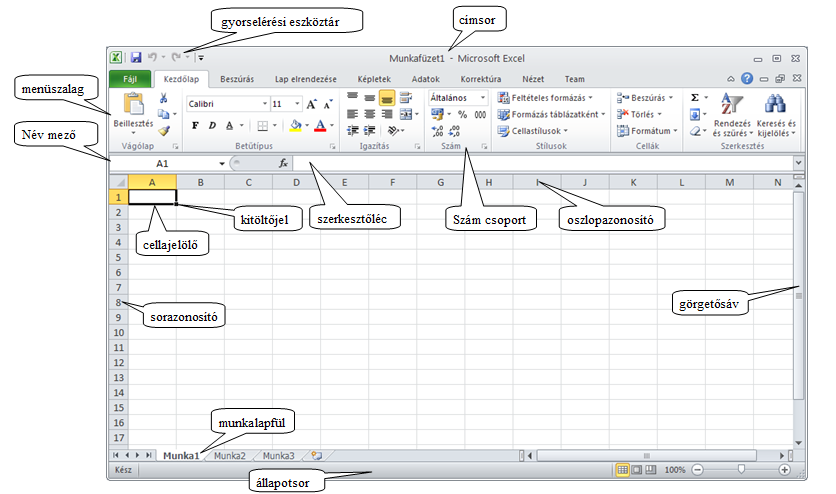Decrease font size with the small A icon
Image resolution: width=836 pixels, height=494 pixels.
328,104
